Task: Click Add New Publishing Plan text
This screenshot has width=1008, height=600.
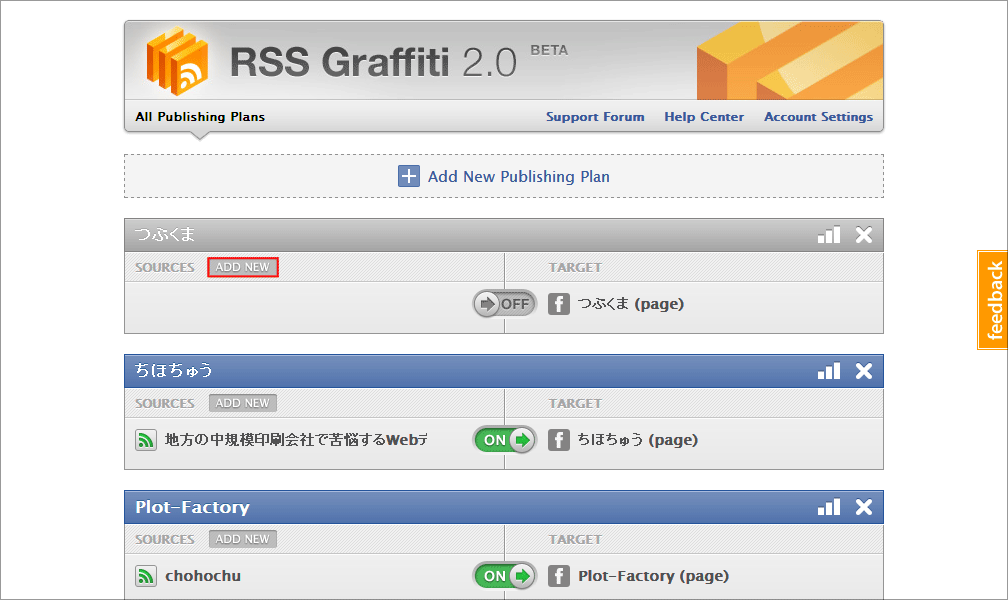Action: [x=519, y=177]
